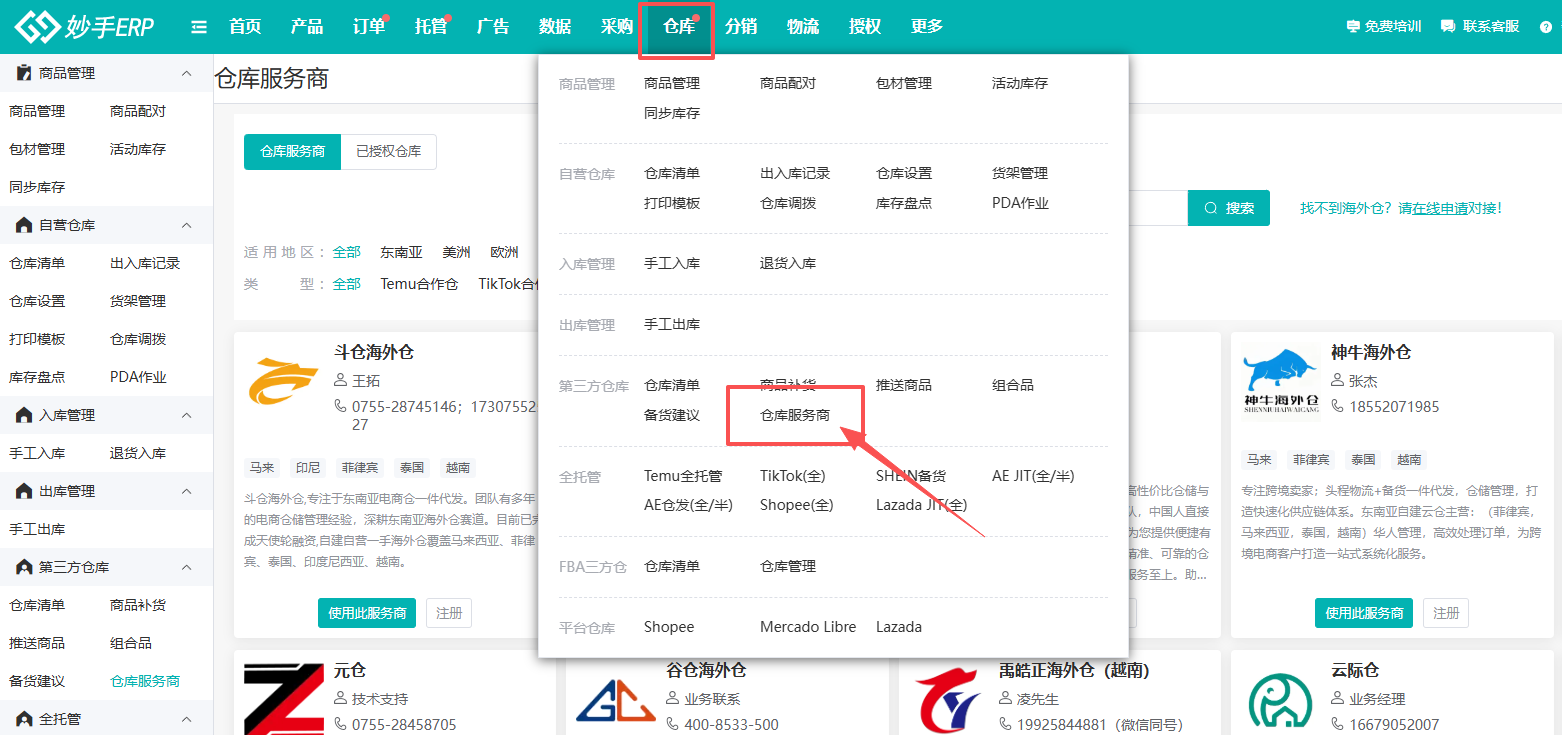Click 使用此服务商 for 神牛海外仓
This screenshot has width=1562, height=735.
pyautogui.click(x=1363, y=613)
